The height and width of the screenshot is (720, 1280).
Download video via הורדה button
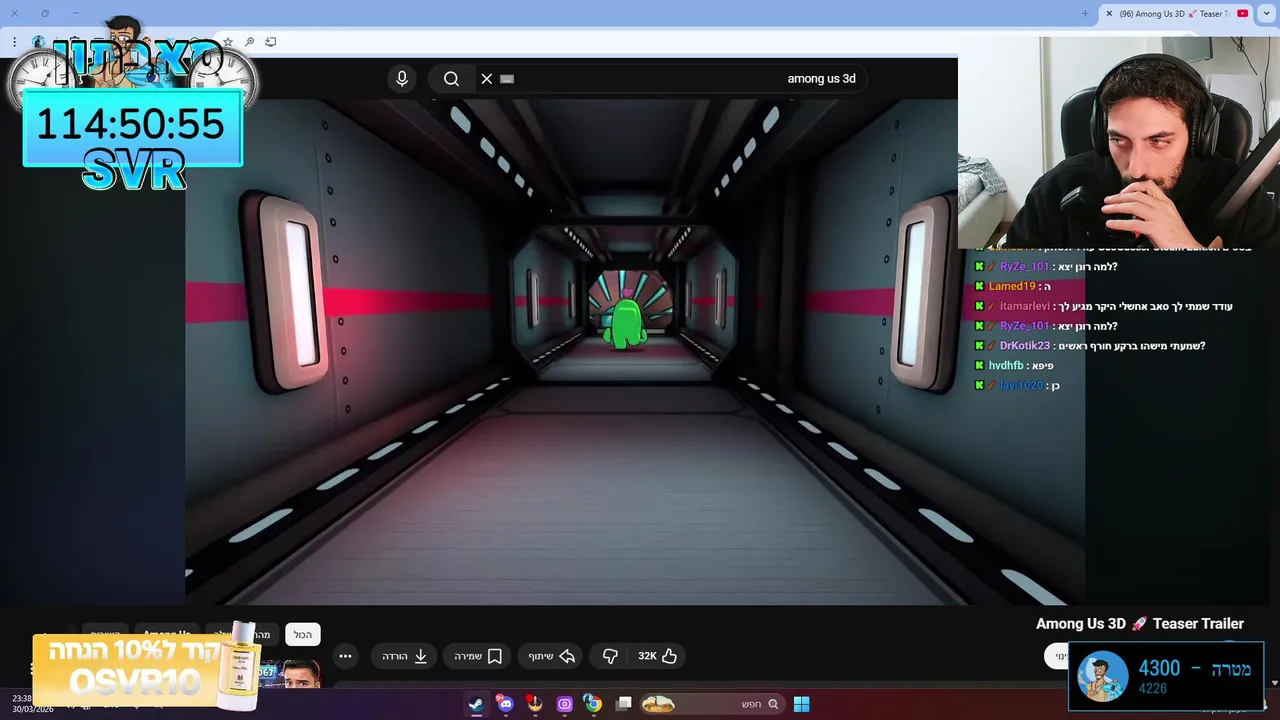[x=405, y=656]
